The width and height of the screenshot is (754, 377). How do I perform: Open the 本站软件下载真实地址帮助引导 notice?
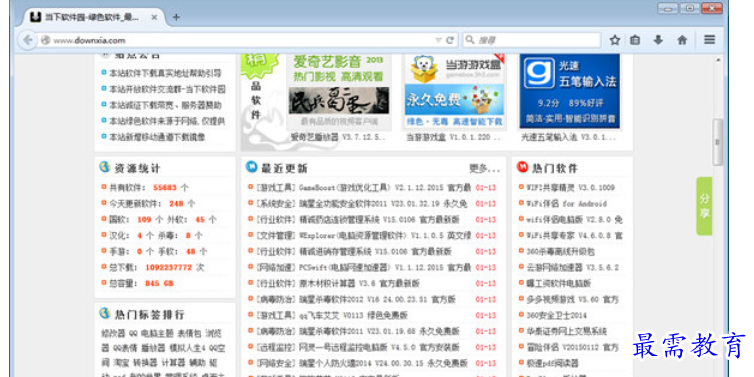coord(165,73)
